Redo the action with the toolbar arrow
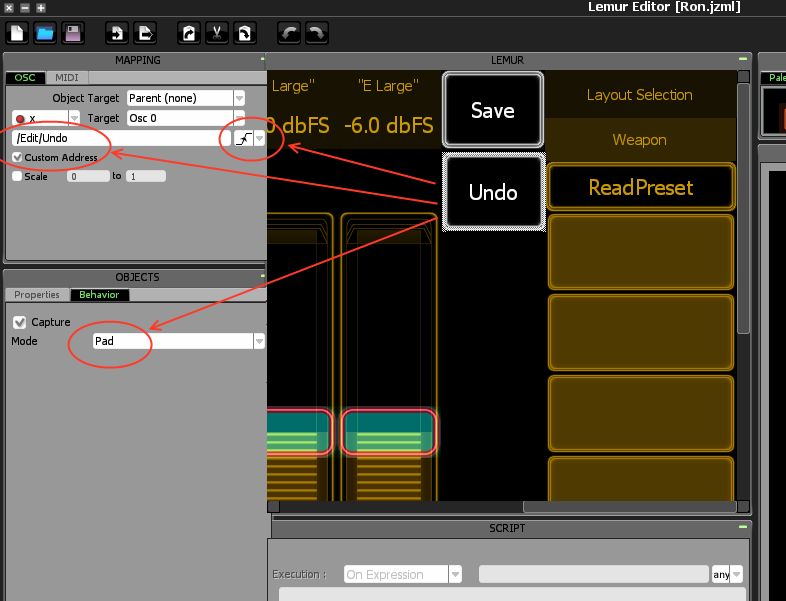This screenshot has width=786, height=601. click(317, 34)
